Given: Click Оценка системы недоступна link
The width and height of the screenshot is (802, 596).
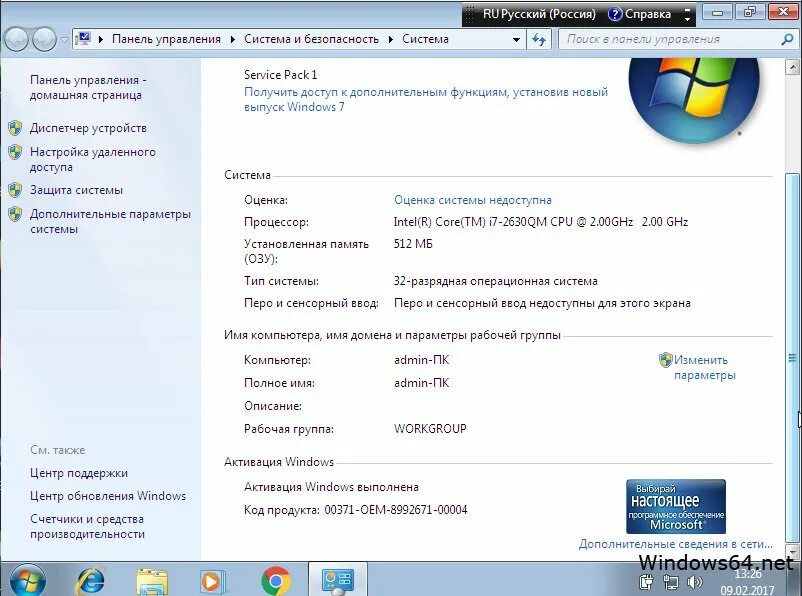Looking at the screenshot, I should tap(473, 200).
